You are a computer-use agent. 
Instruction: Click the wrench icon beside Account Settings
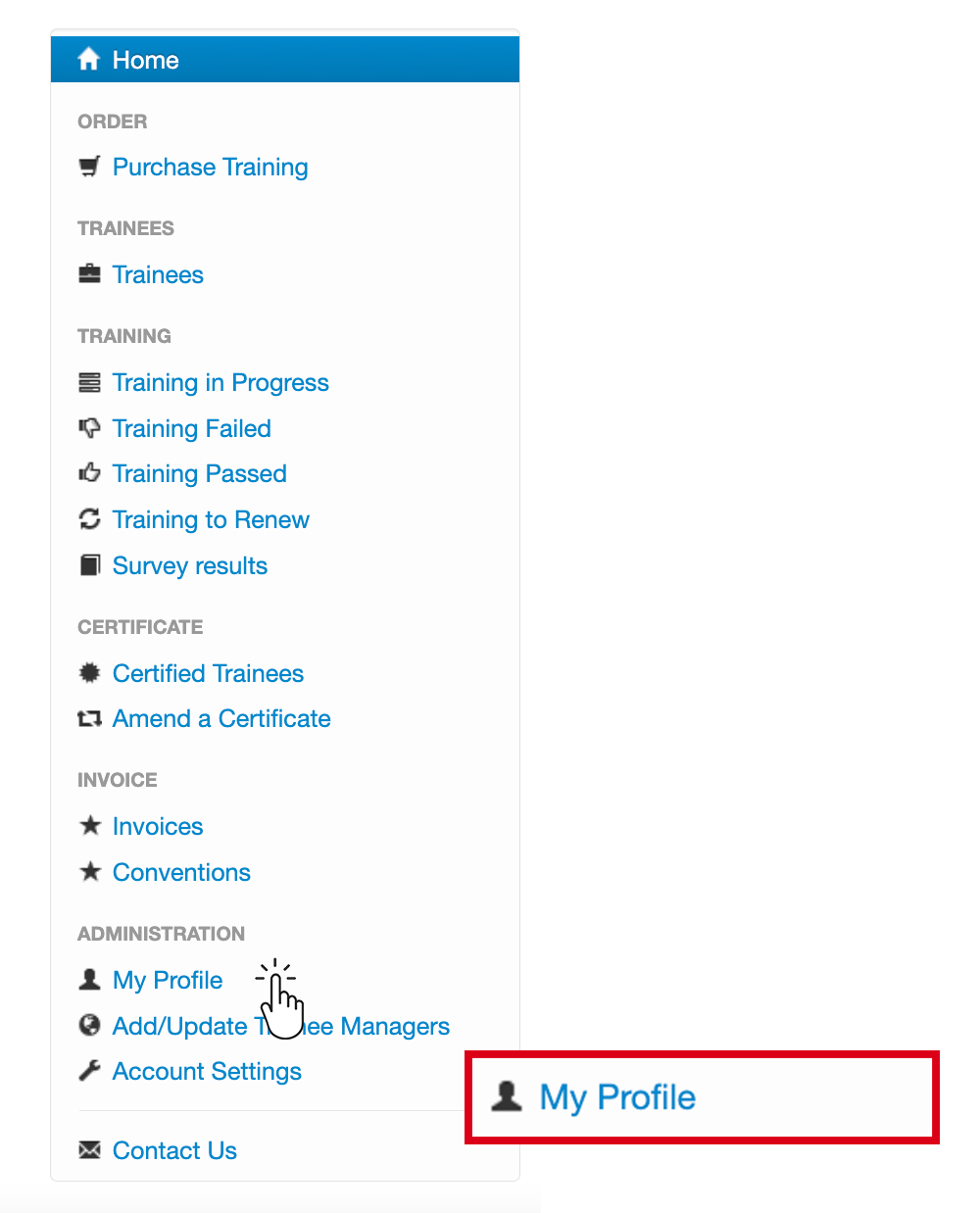tap(89, 1071)
